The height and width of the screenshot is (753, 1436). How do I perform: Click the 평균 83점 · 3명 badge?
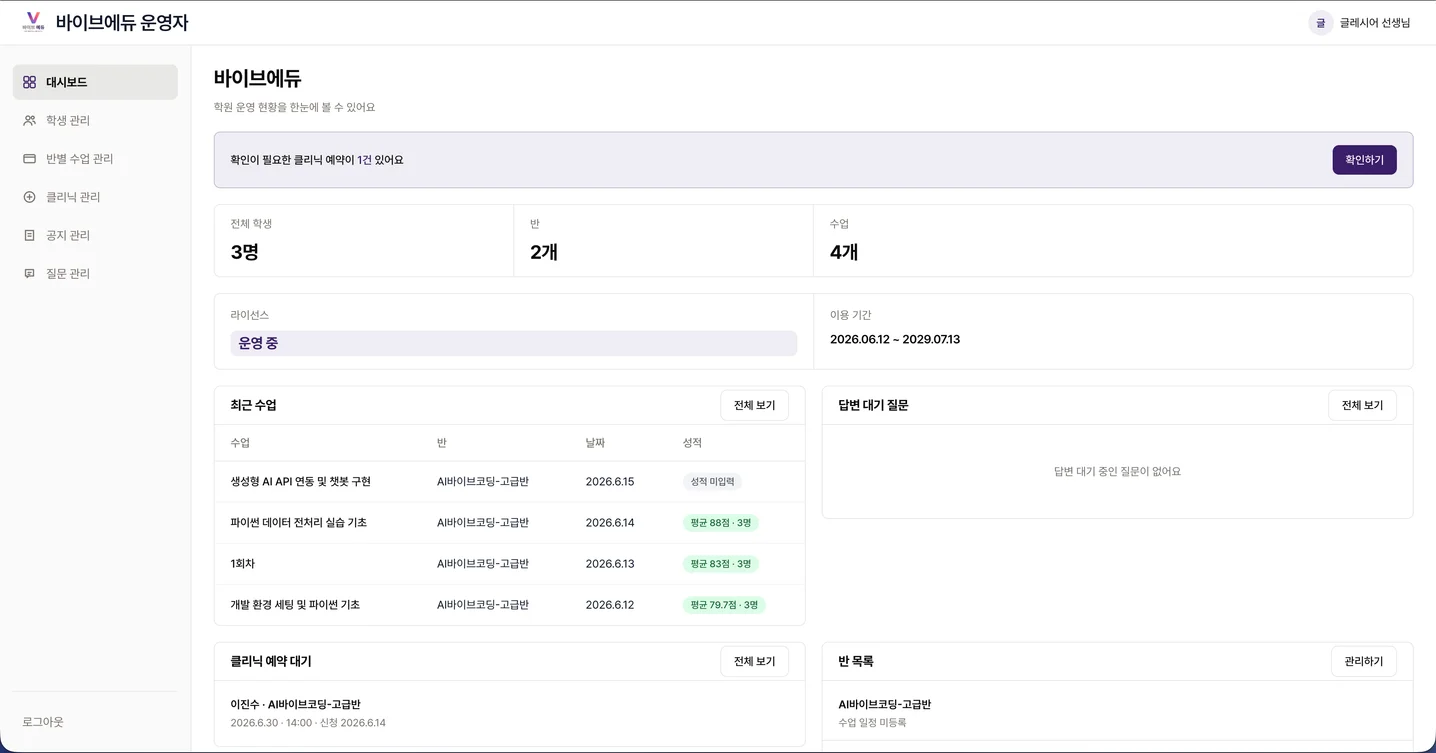tap(721, 563)
